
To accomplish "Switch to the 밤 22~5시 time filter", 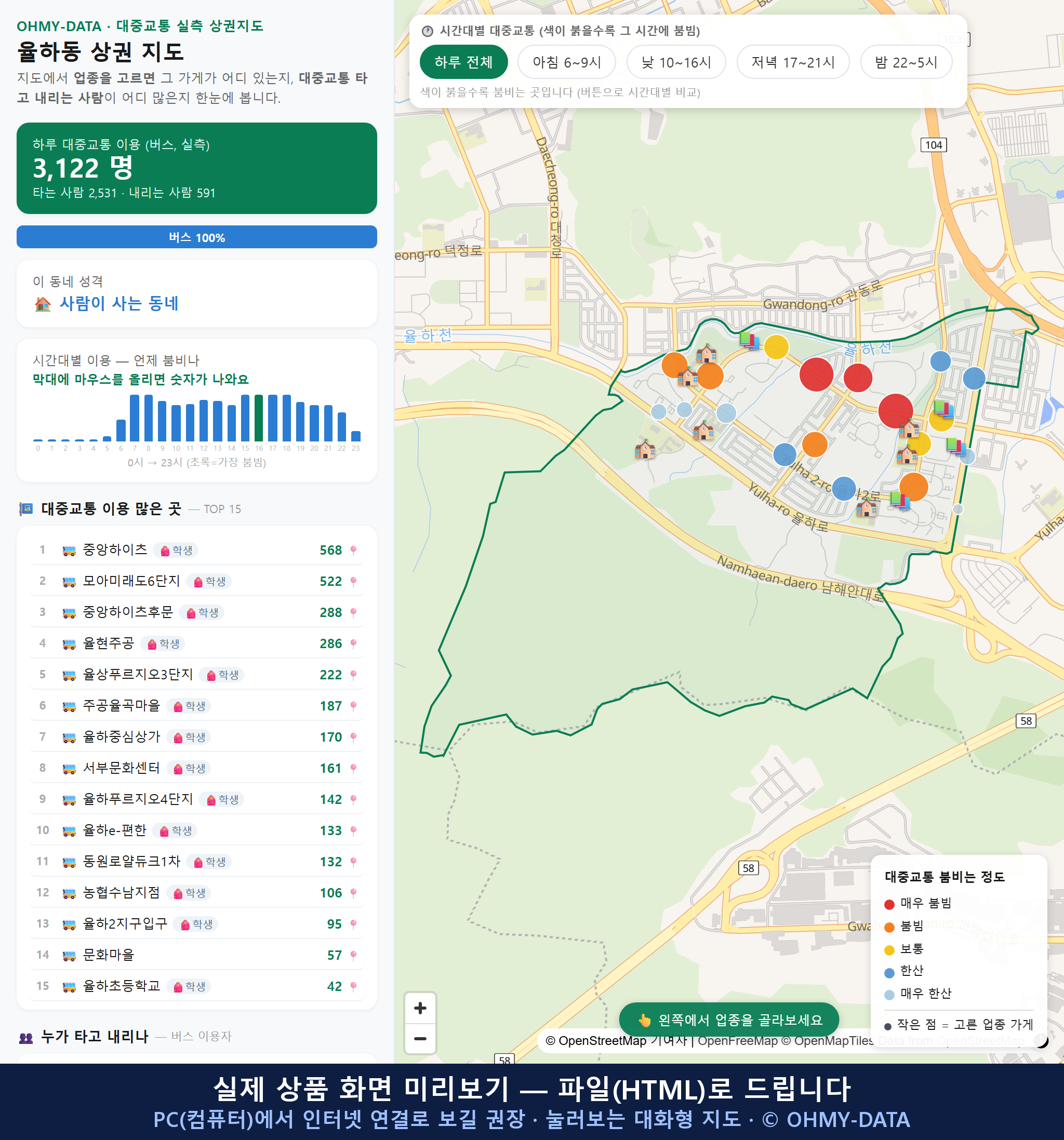I will point(906,62).
